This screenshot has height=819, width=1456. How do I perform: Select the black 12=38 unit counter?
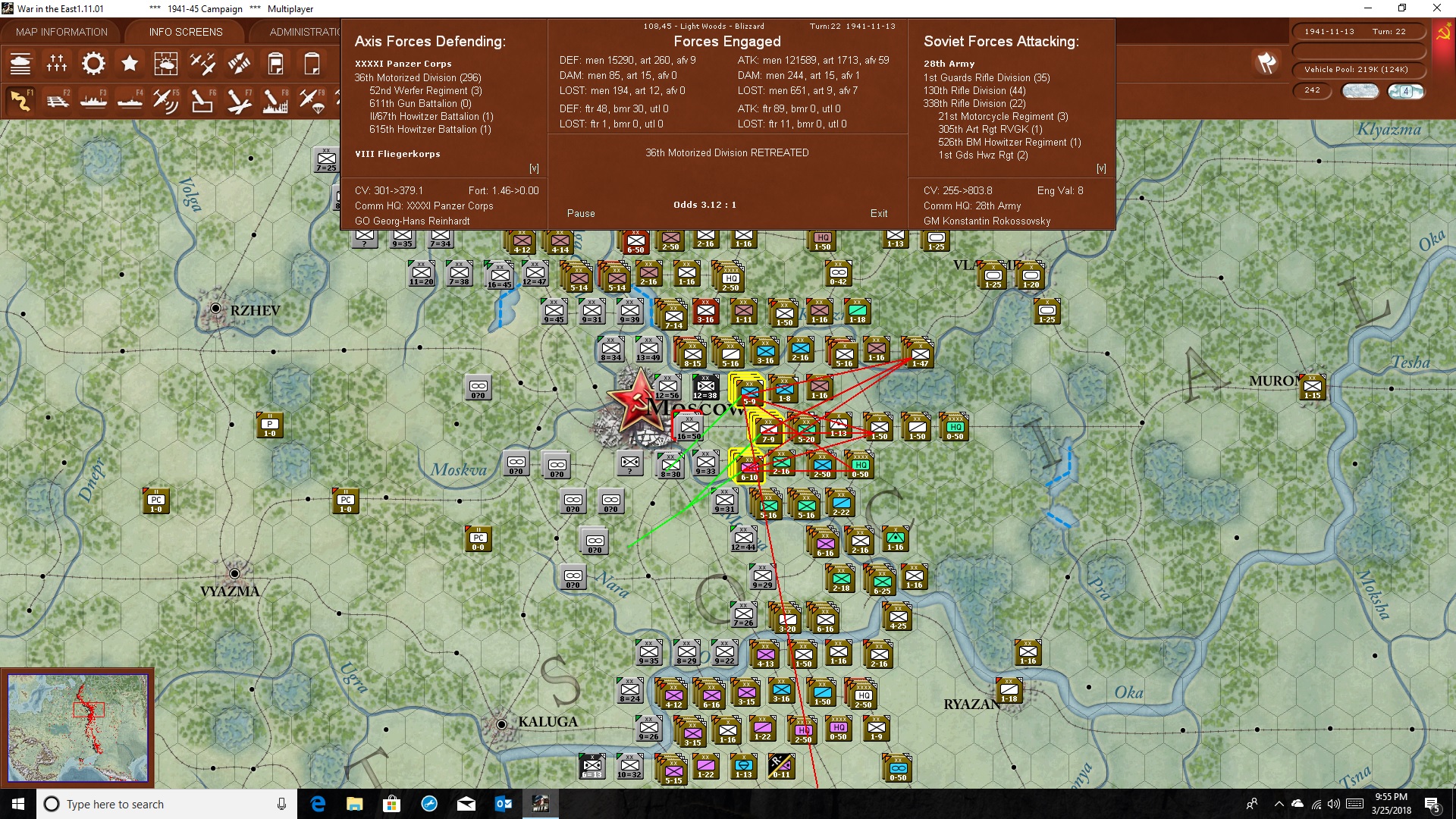click(x=705, y=388)
